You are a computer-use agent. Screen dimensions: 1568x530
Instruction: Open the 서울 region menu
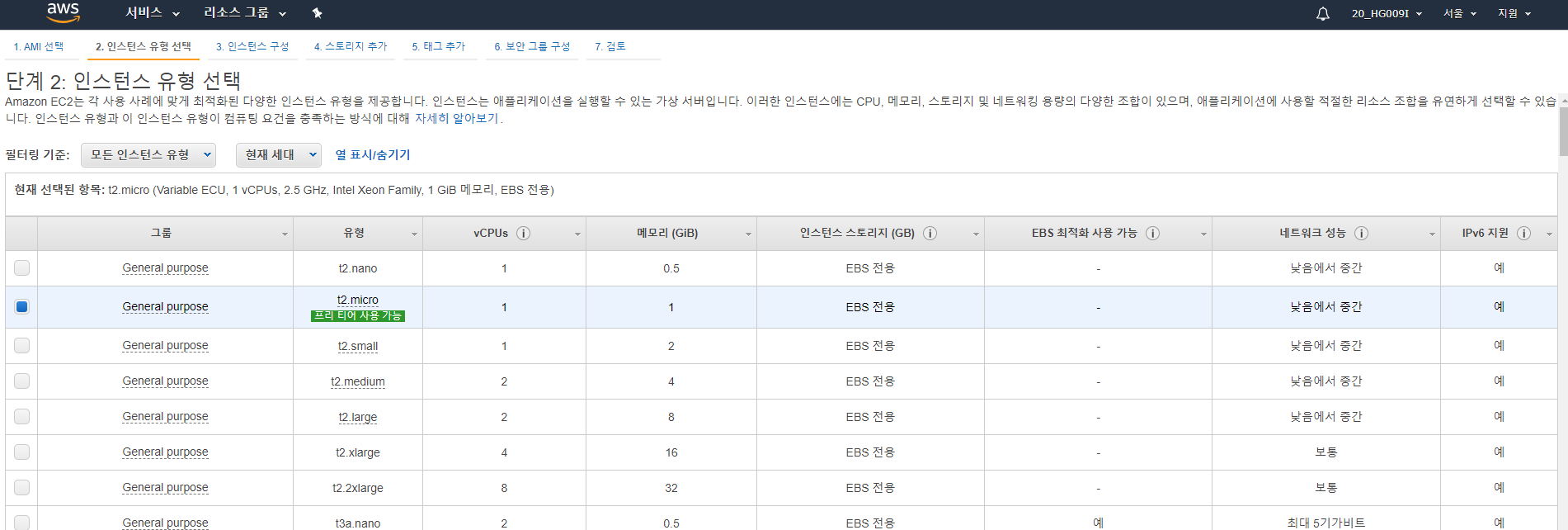coord(1459,13)
